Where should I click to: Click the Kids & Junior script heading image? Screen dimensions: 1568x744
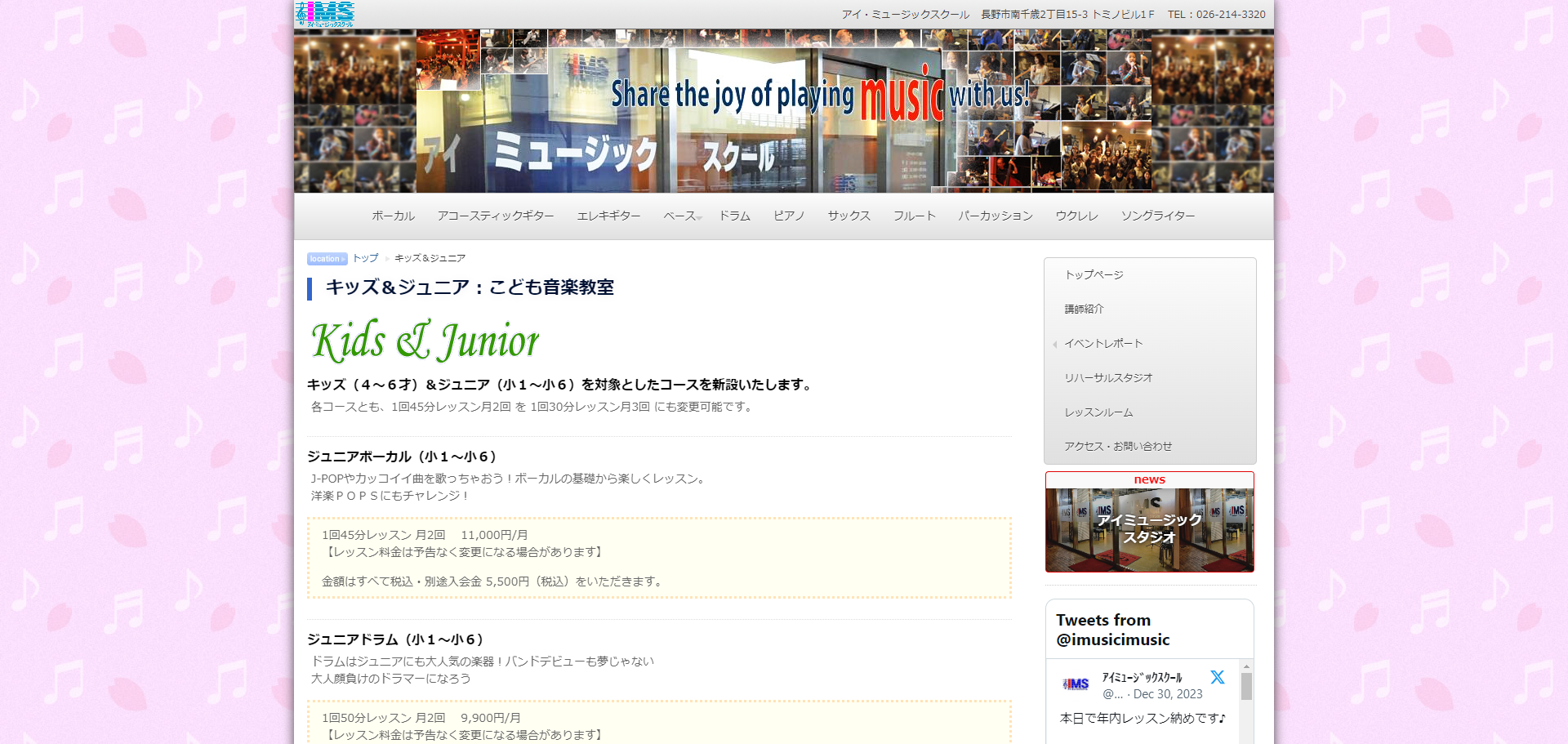[425, 341]
